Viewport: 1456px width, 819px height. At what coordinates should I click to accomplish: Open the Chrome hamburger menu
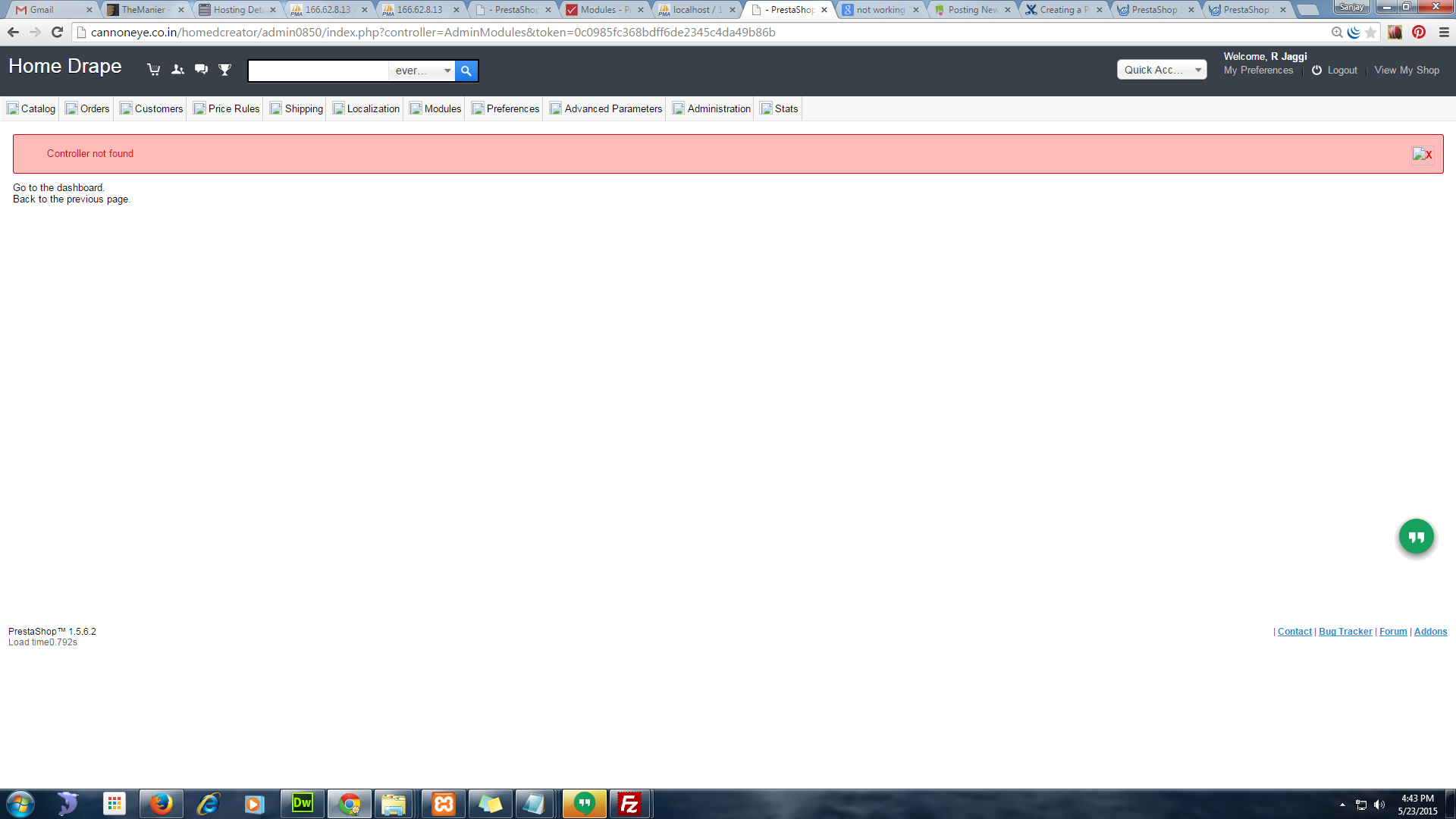pos(1444,32)
